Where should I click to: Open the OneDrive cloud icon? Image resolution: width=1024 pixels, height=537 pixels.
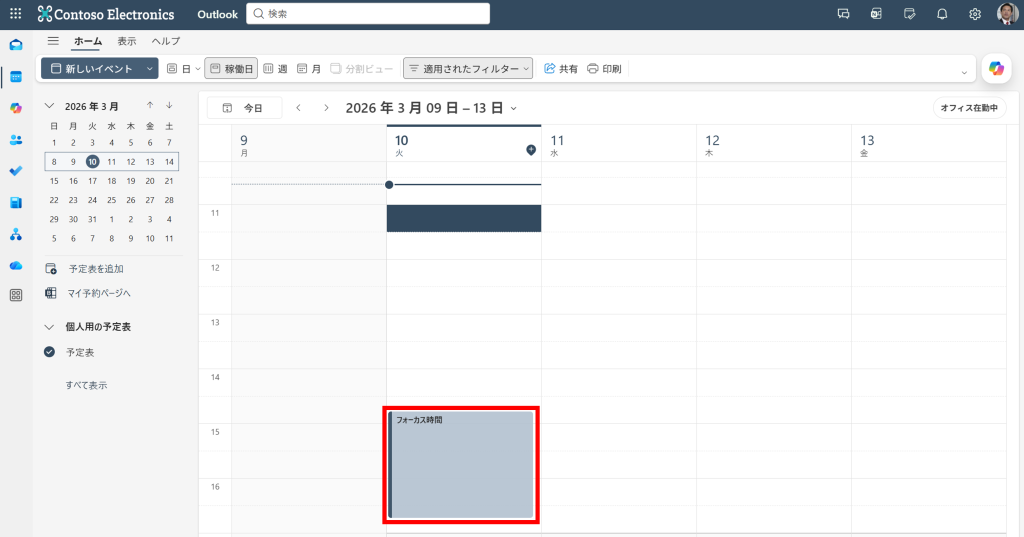(16, 265)
